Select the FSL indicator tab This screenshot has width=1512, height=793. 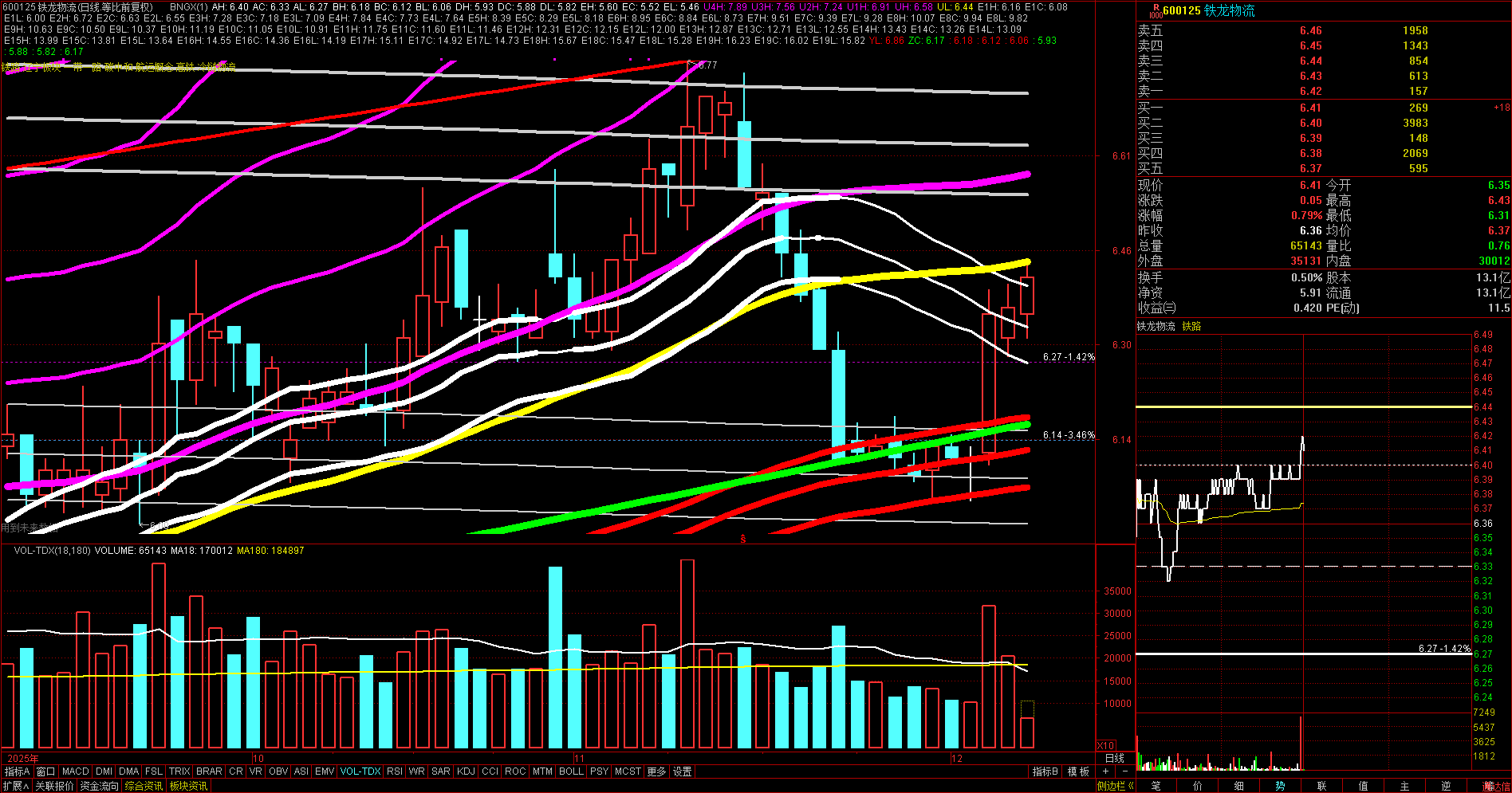(x=154, y=771)
